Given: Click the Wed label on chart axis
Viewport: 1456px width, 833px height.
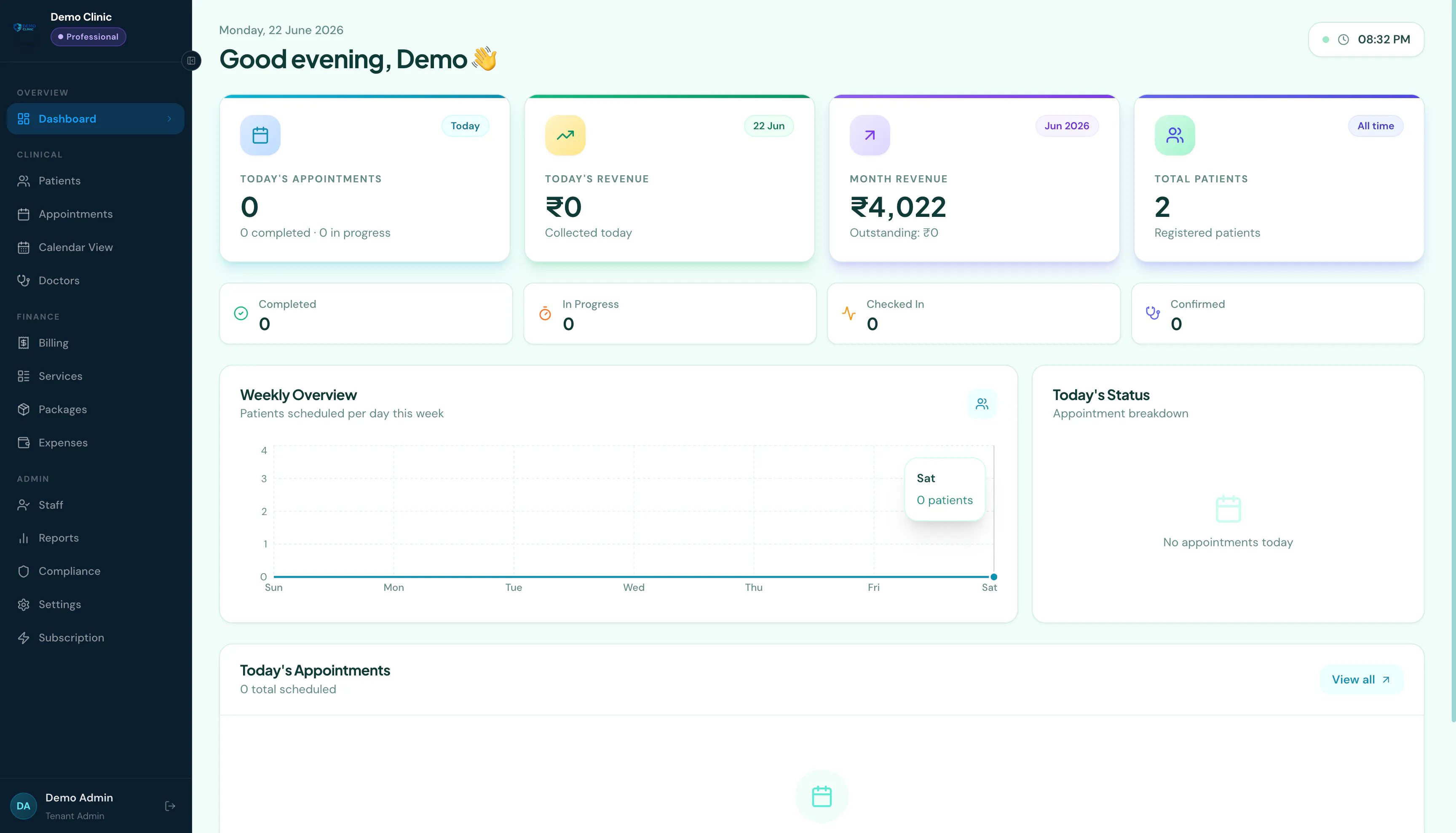Looking at the screenshot, I should 634,587.
